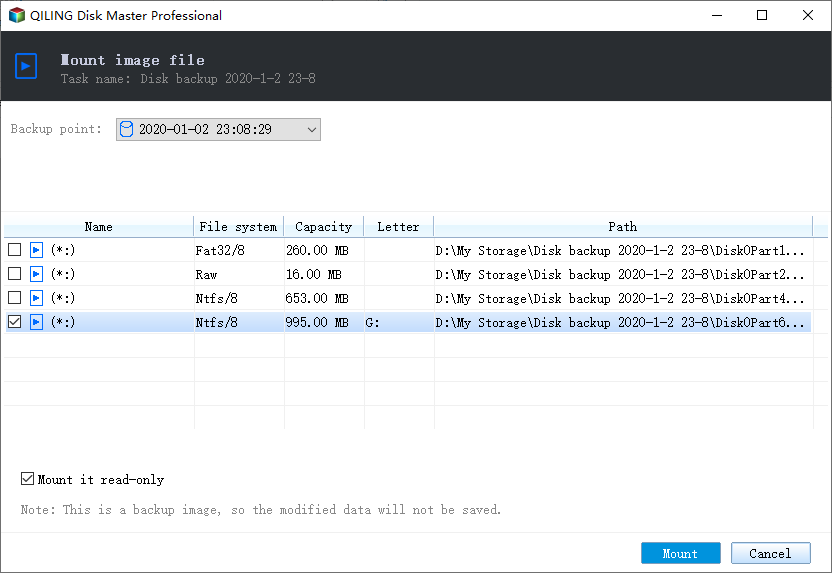
Task: Click the Mount button
Action: pos(680,553)
